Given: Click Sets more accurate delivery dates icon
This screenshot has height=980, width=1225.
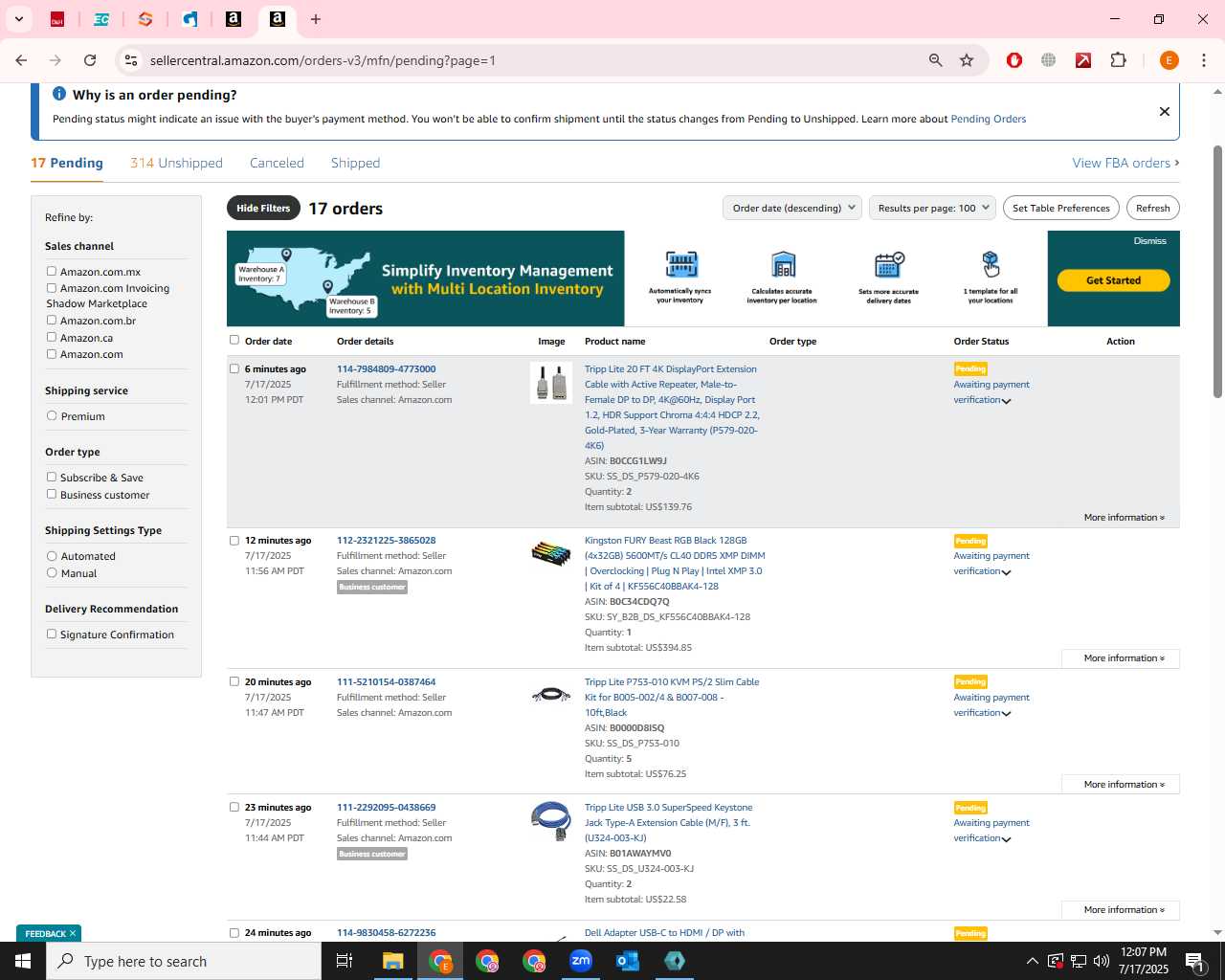Looking at the screenshot, I should click(889, 264).
